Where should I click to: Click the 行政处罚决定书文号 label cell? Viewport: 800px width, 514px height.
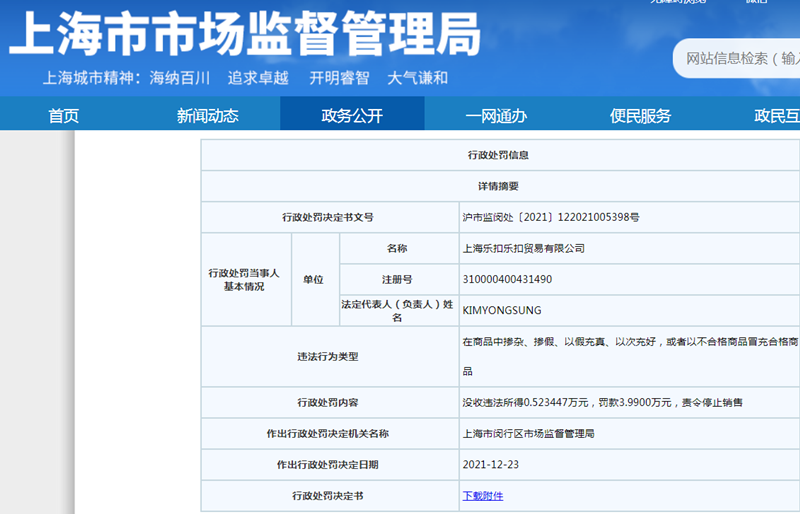(x=330, y=217)
